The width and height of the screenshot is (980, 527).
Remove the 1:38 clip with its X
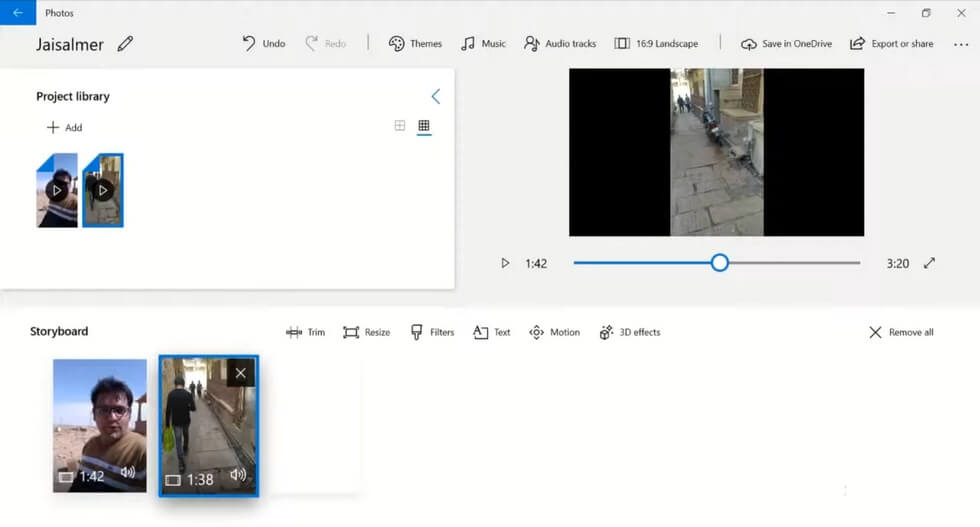point(241,373)
